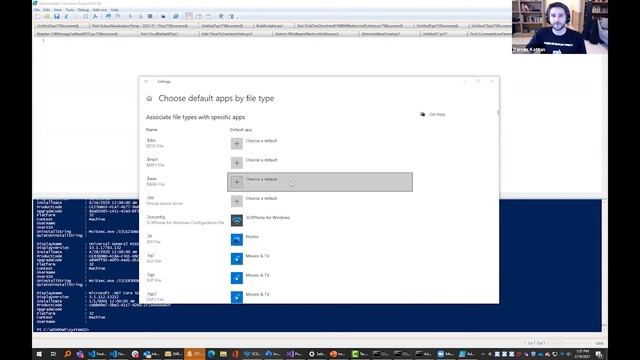Click the Run Selection icon in ISE toolbar
Screen dimensions: 640x360
pyautogui.click(x=140, y=16)
